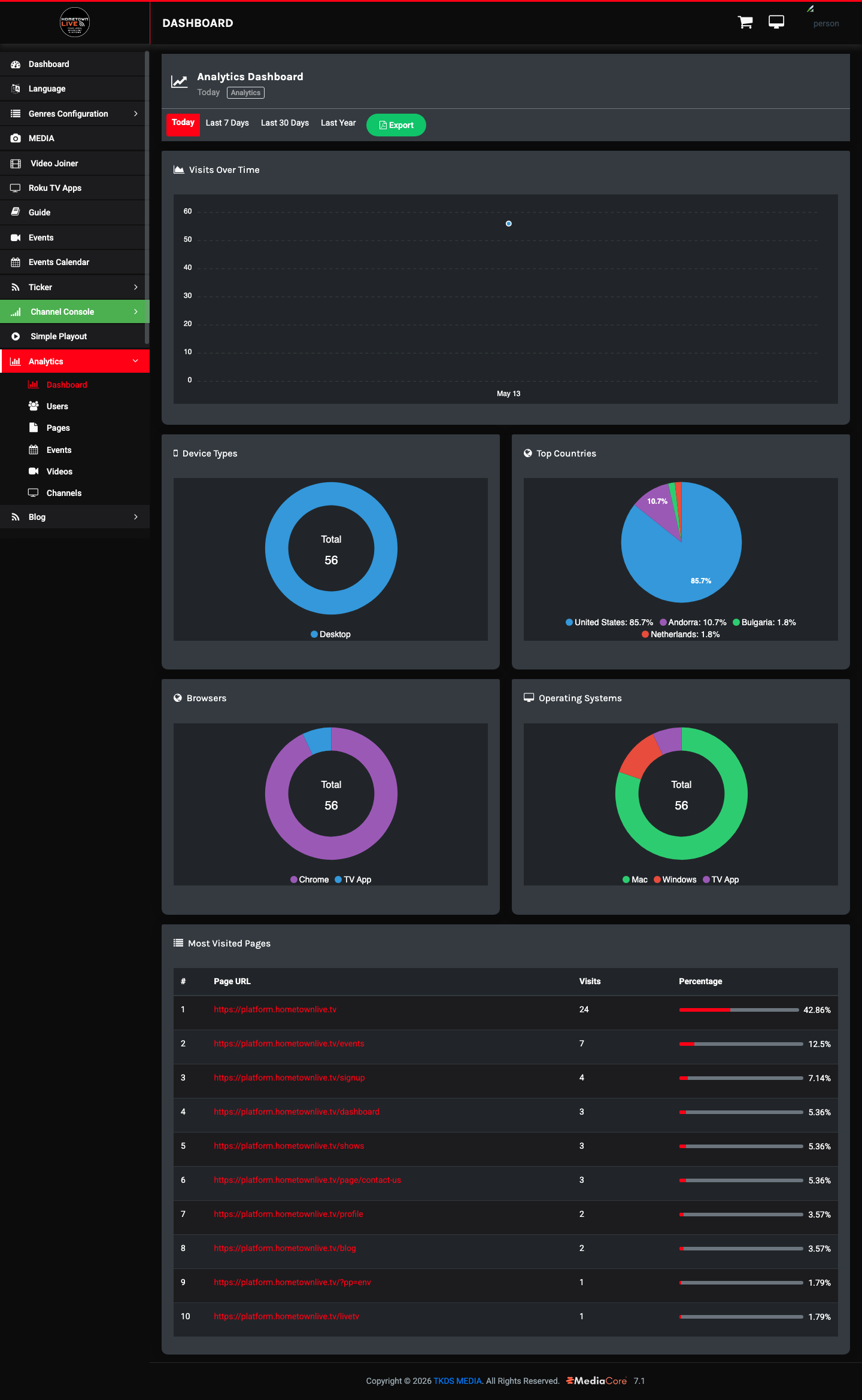Click the Analytics breadcrumb badge
The height and width of the screenshot is (1400, 862).
click(x=245, y=93)
